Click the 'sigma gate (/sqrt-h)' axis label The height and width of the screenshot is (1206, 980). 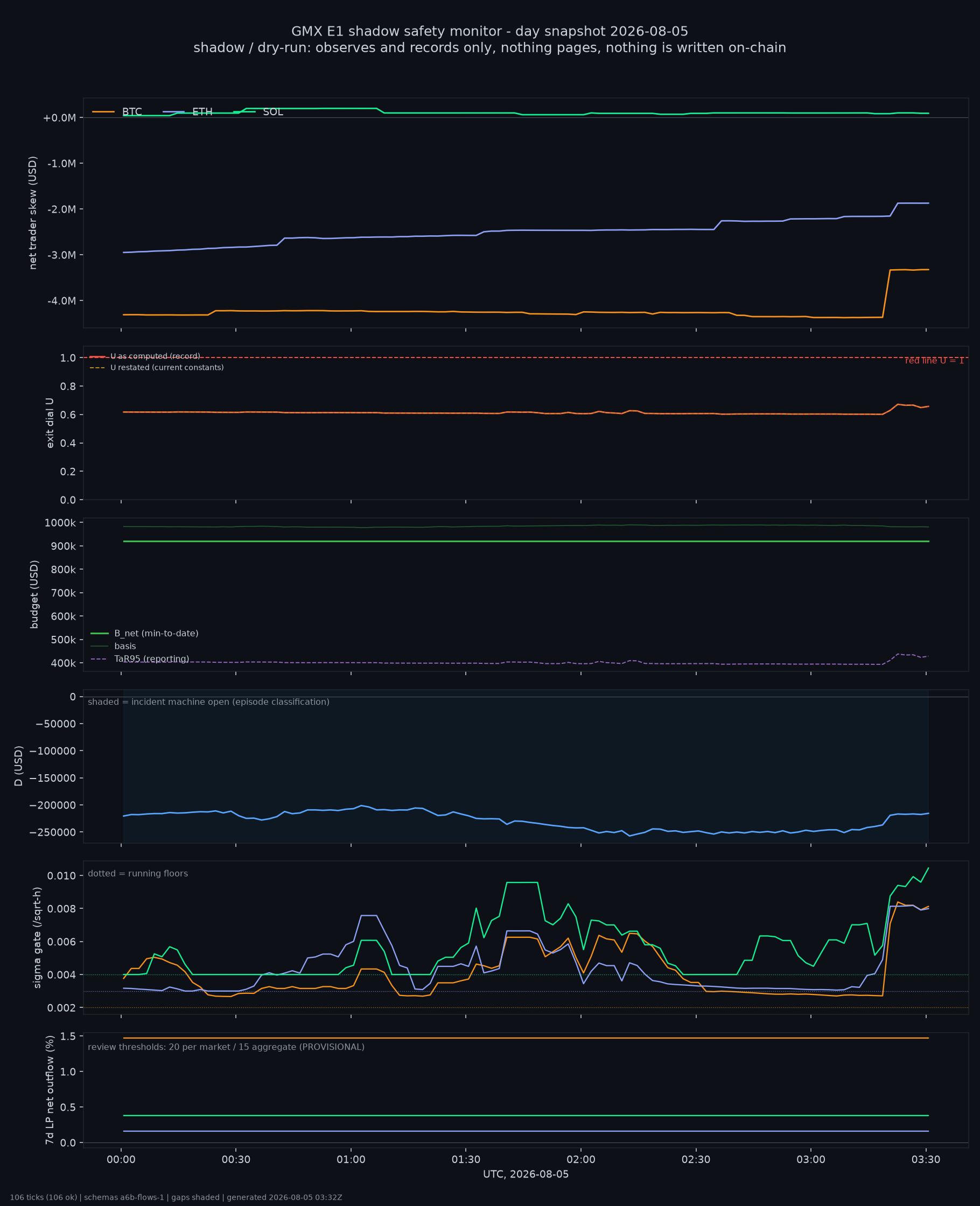click(37, 937)
